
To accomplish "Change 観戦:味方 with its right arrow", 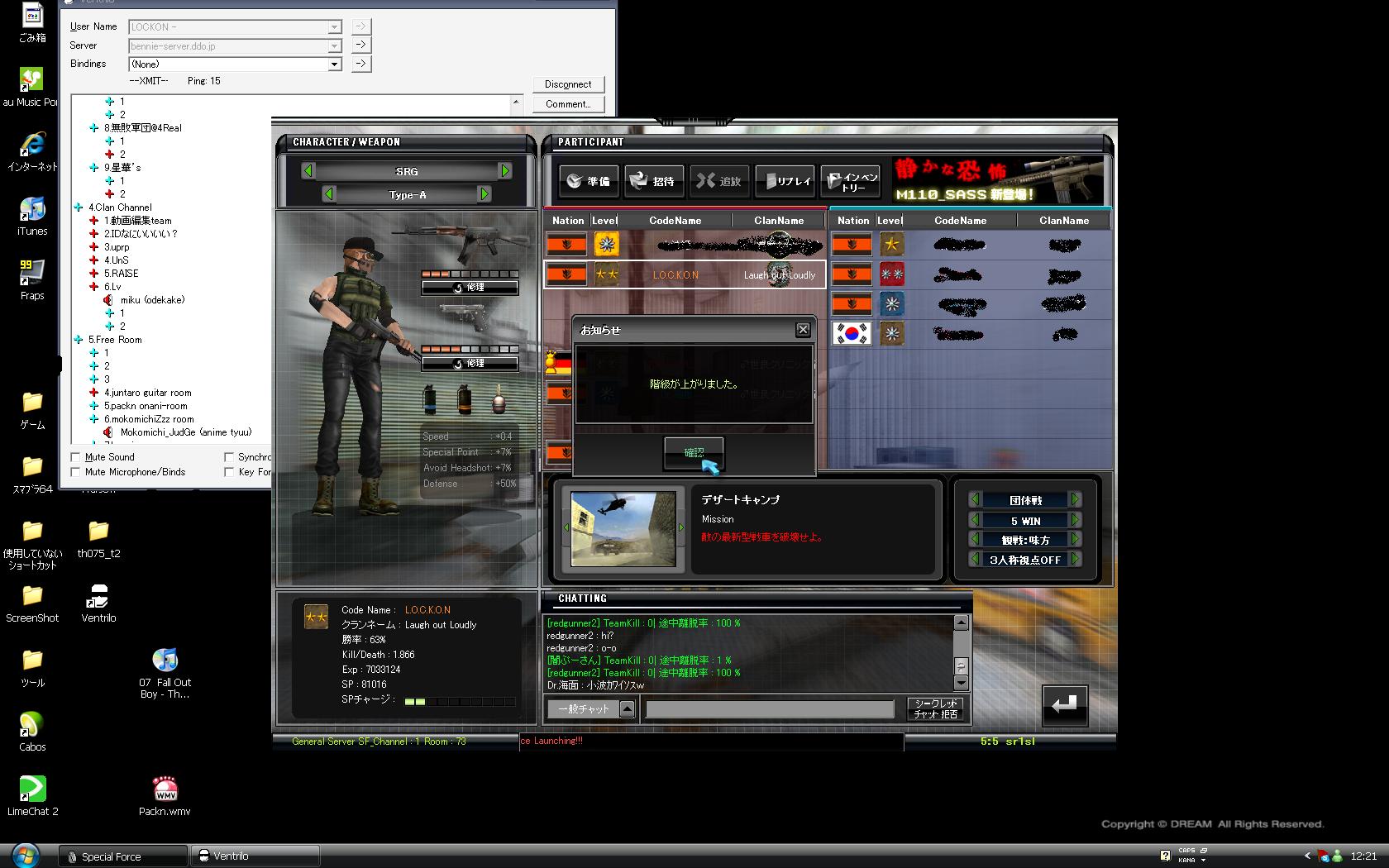I will pyautogui.click(x=1075, y=540).
